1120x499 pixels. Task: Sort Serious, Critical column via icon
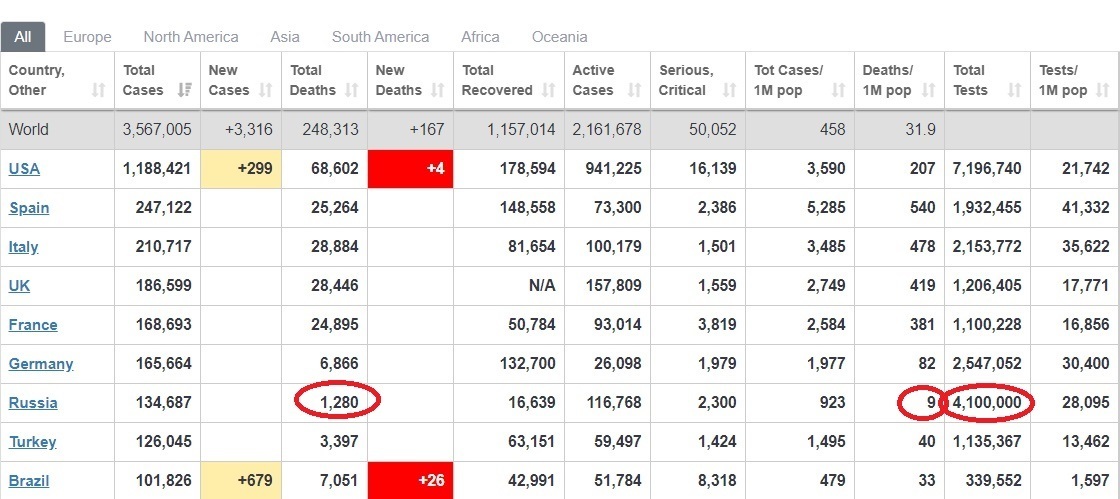pos(729,90)
